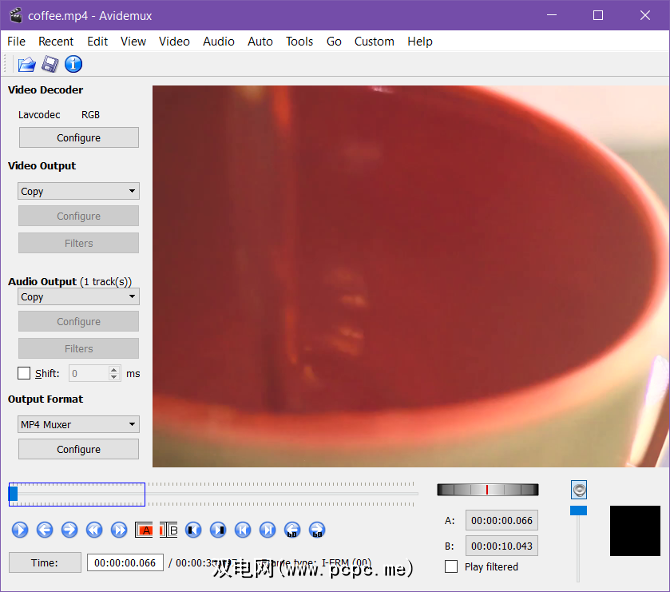Viewport: 670px width, 592px height.
Task: Enable the Play filtered checkbox
Action: 452,566
